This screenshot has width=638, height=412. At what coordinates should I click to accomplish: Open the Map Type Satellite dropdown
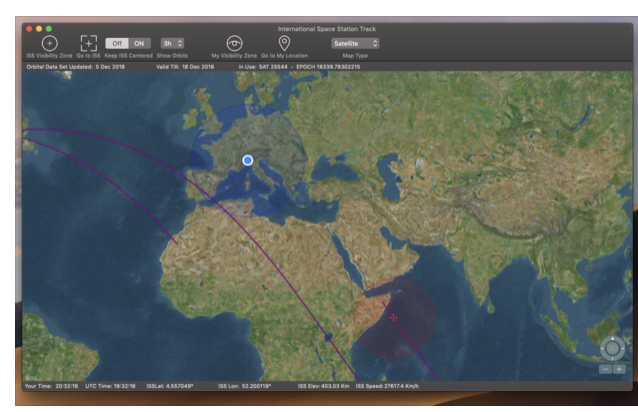point(355,43)
